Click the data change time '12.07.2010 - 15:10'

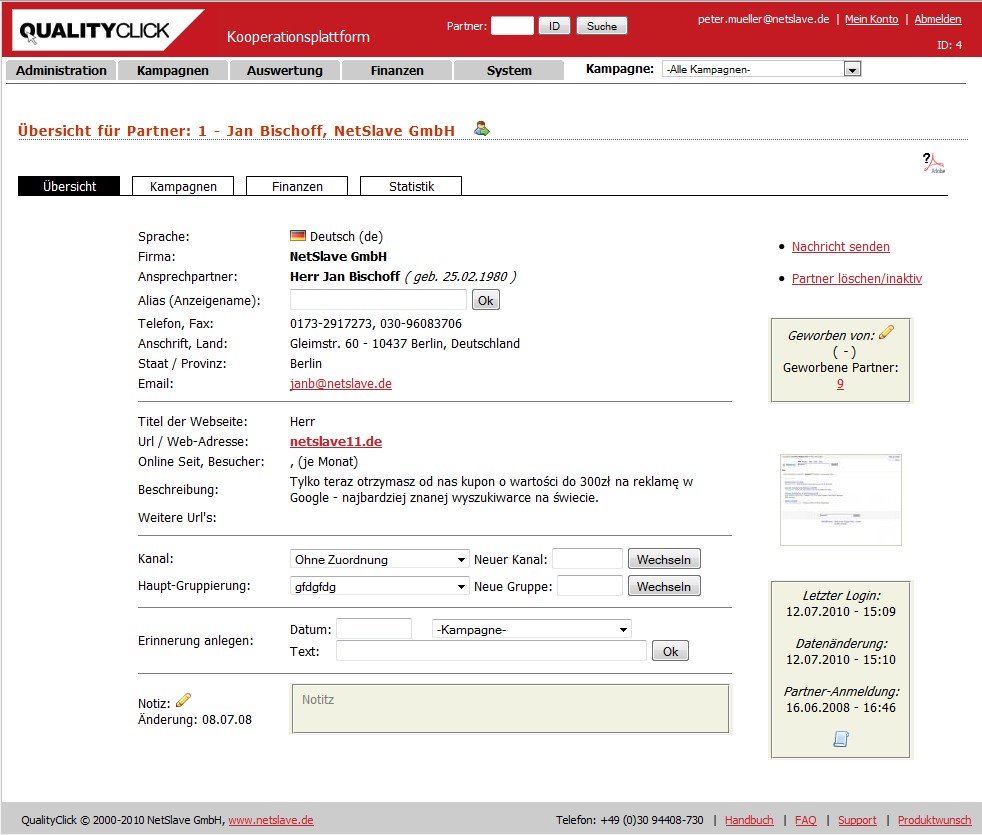pyautogui.click(x=840, y=660)
